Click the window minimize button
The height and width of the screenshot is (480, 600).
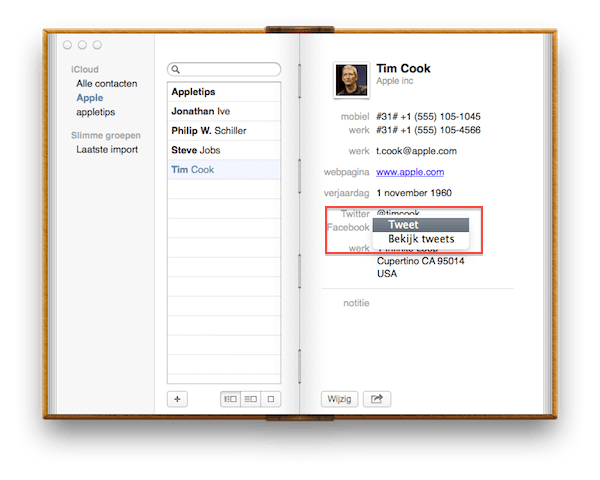pos(82,45)
